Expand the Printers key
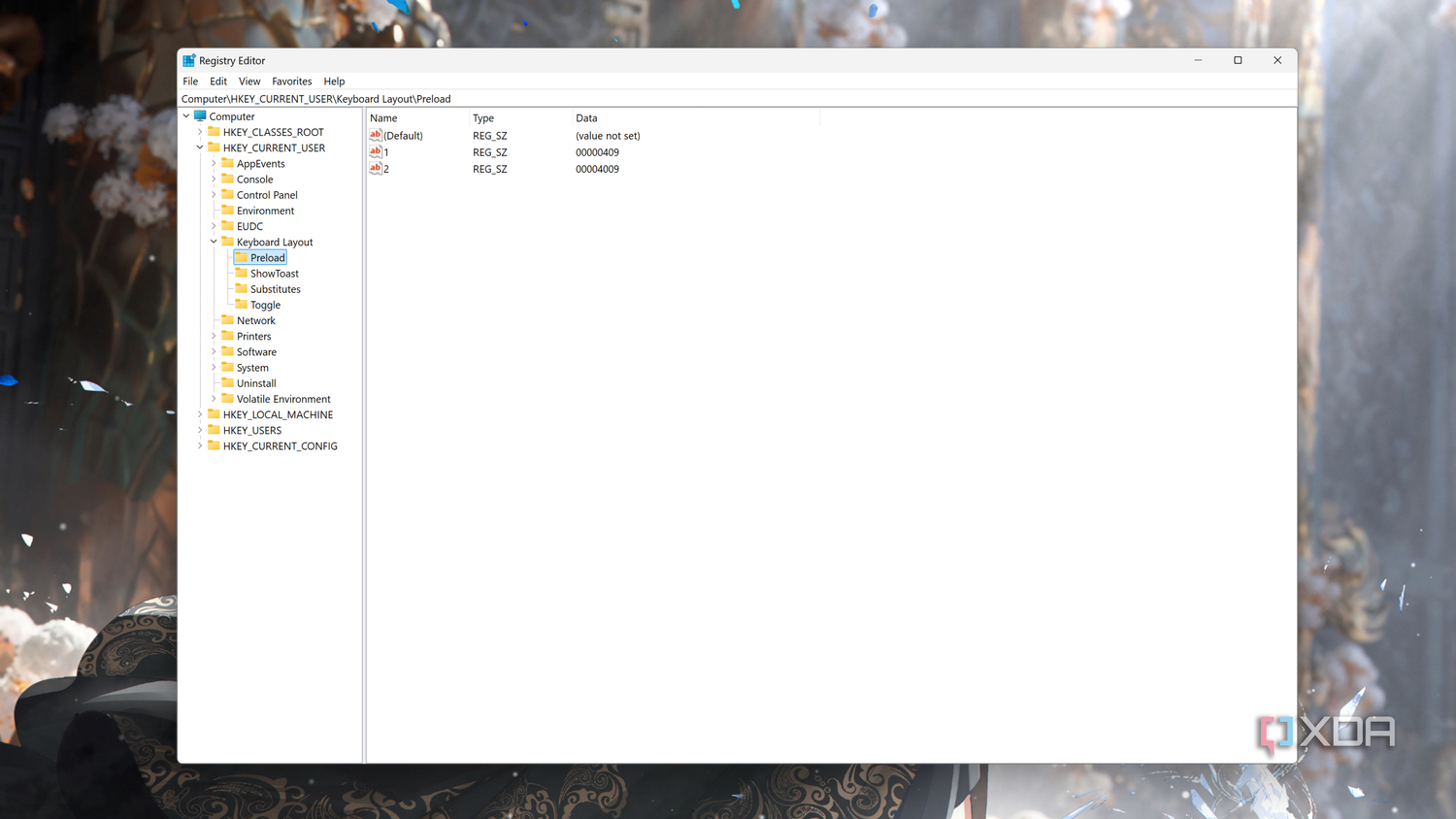Image resolution: width=1456 pixels, height=819 pixels. [214, 336]
